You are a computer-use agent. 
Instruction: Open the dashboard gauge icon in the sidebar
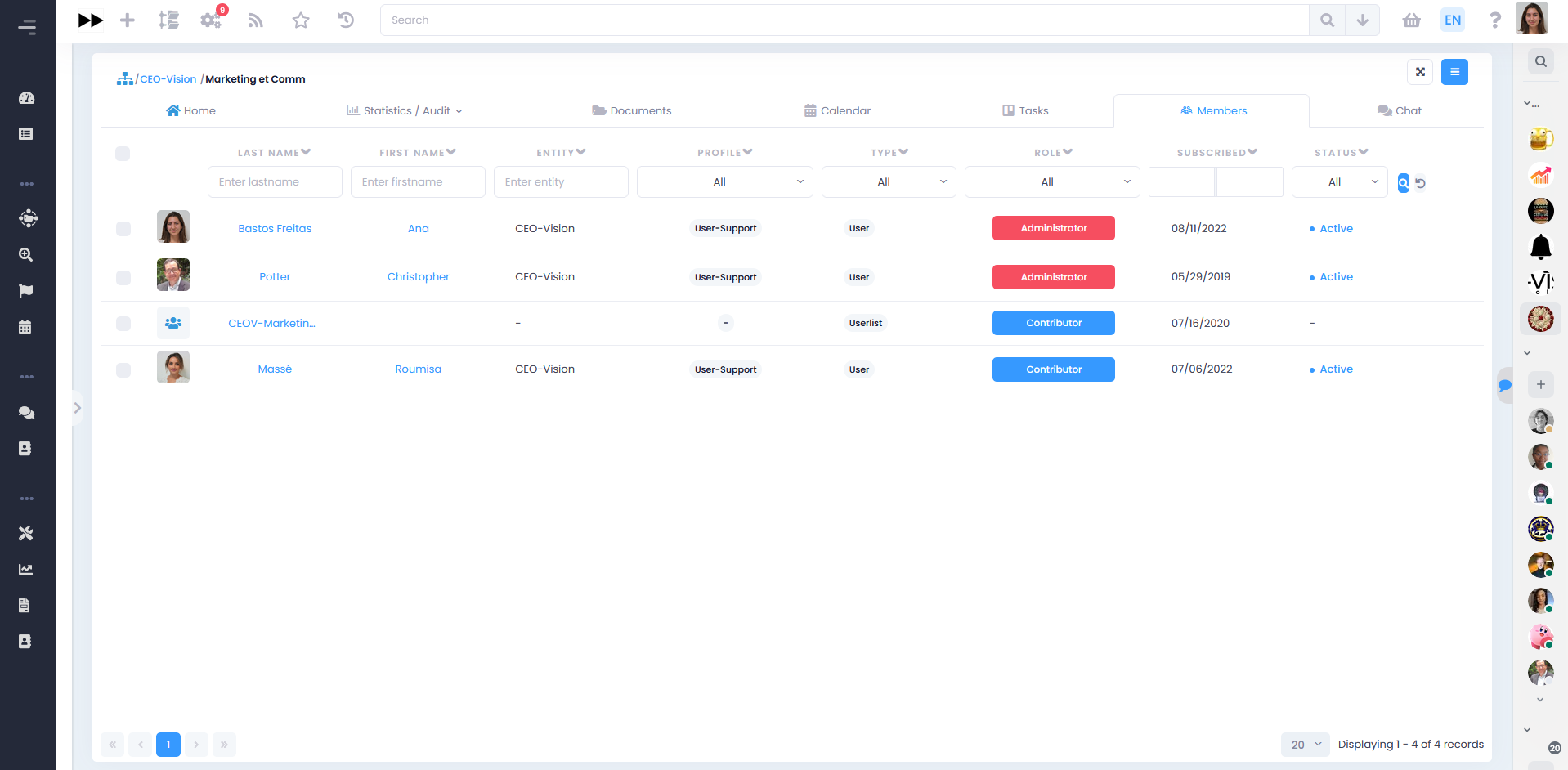point(26,97)
